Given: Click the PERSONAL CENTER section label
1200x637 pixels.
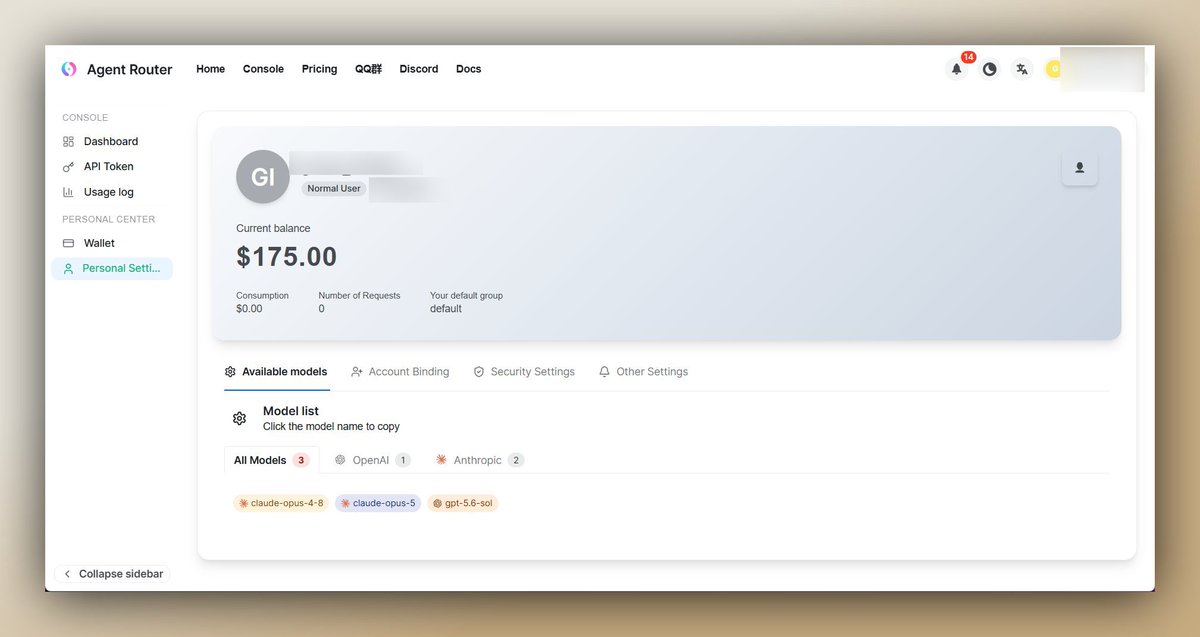Looking at the screenshot, I should [x=109, y=219].
